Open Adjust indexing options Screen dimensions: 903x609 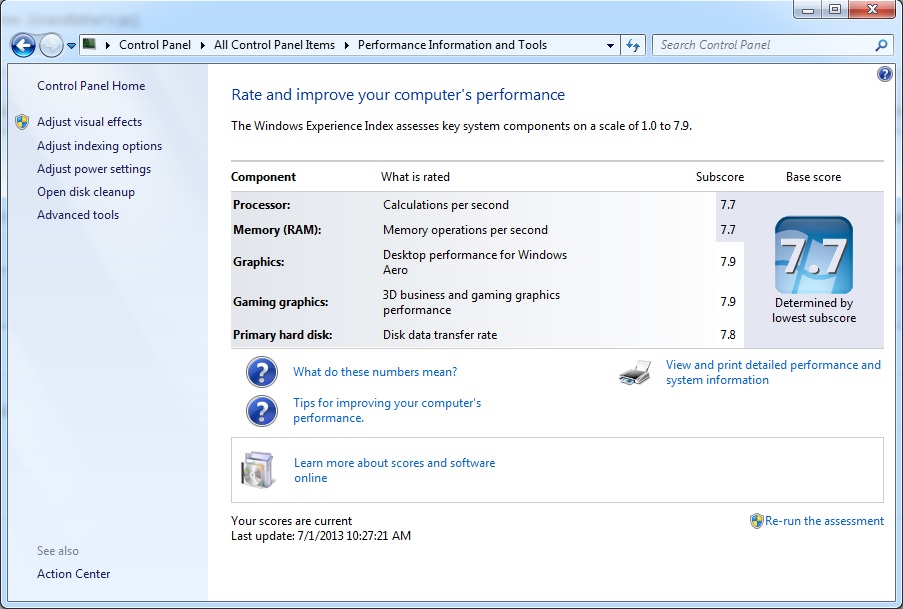tap(100, 146)
